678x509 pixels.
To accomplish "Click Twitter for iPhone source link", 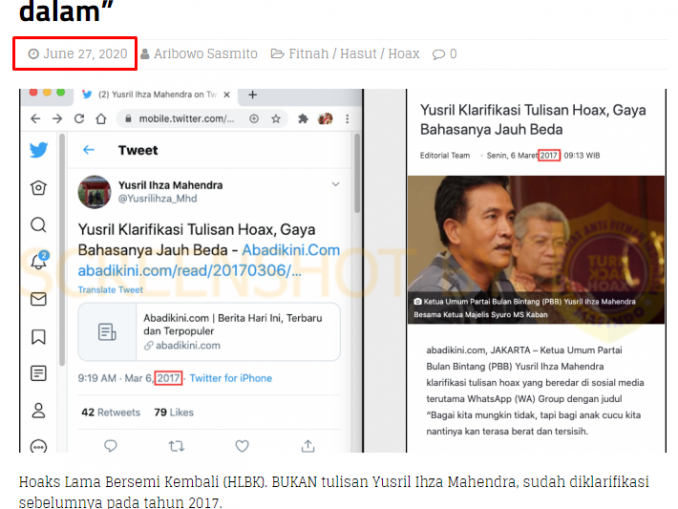I will click(x=231, y=378).
